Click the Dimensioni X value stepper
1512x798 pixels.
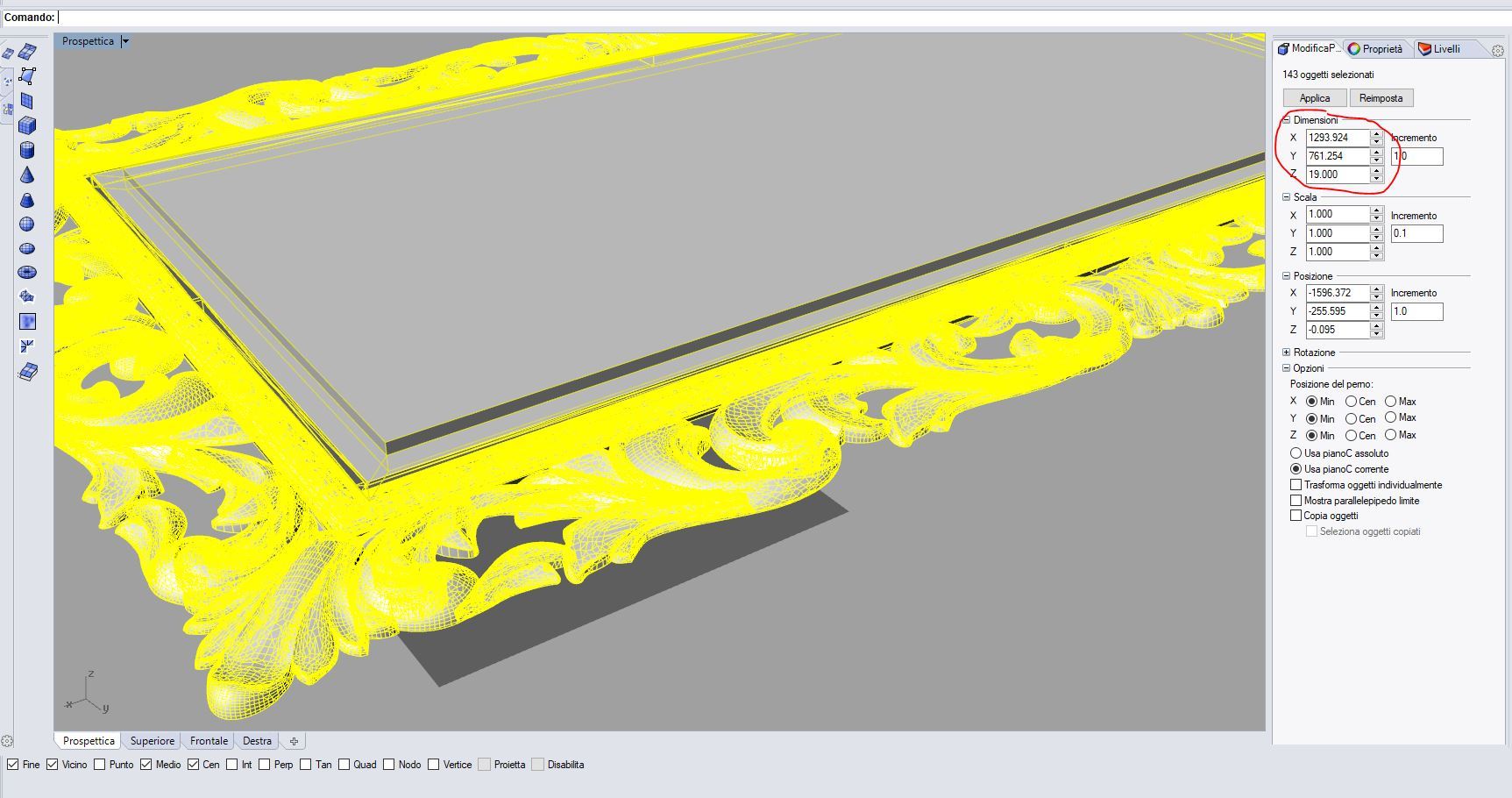(1377, 138)
